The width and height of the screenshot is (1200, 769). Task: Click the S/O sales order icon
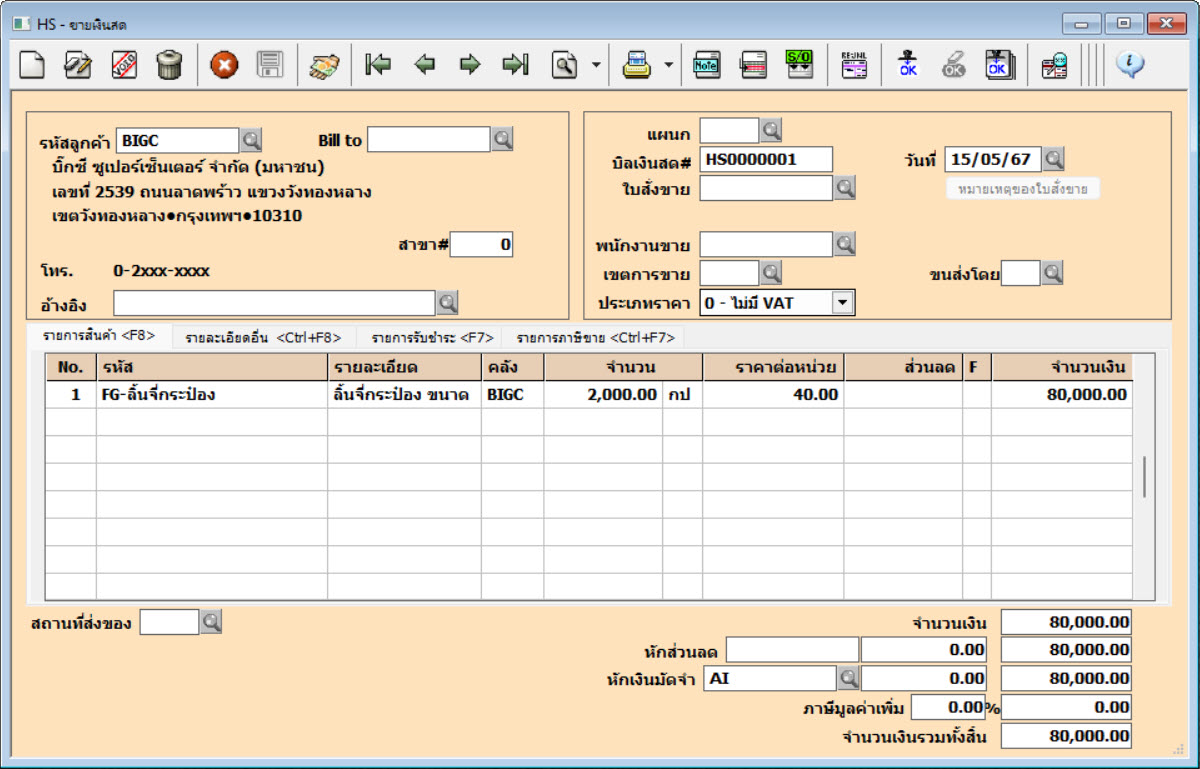point(799,65)
